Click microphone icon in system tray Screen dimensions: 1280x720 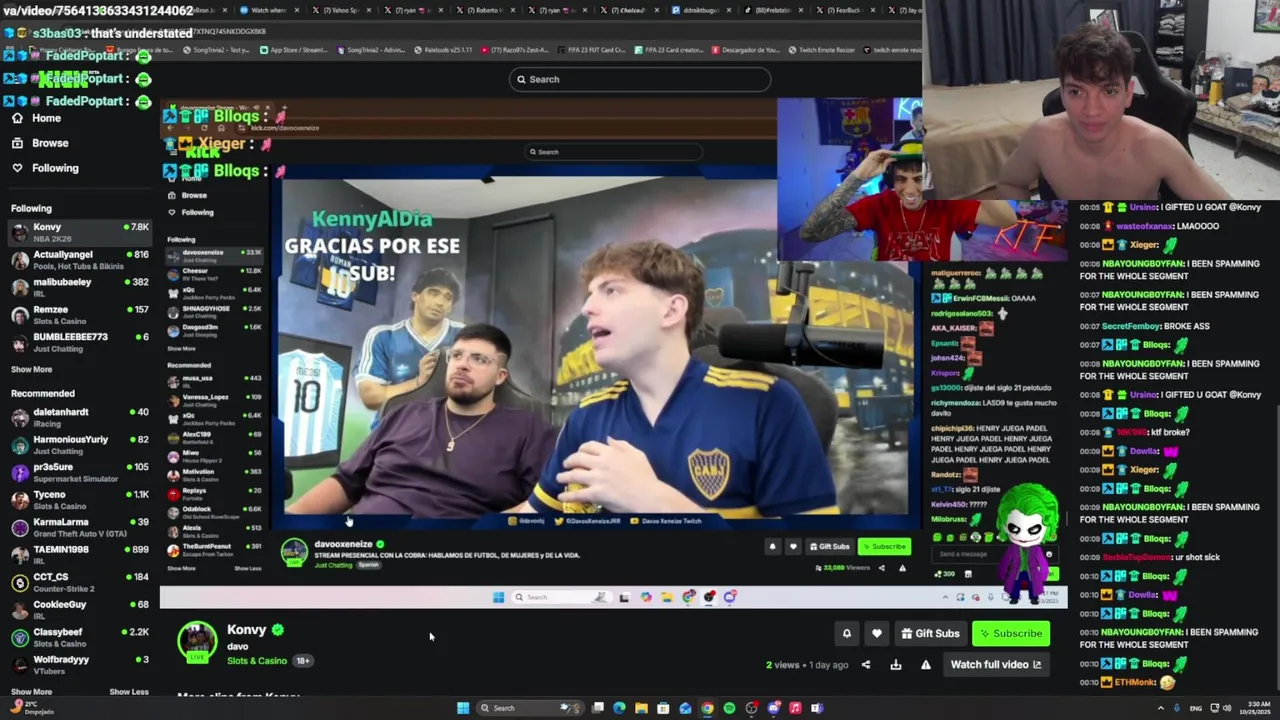pos(1177,708)
